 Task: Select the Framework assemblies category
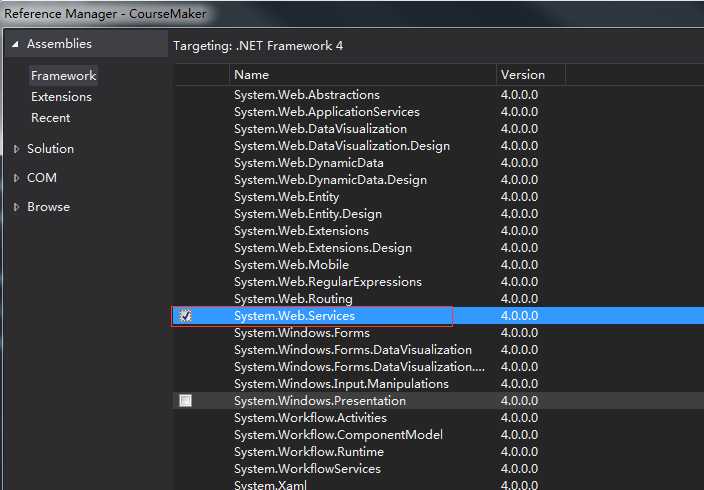pyautogui.click(x=63, y=75)
